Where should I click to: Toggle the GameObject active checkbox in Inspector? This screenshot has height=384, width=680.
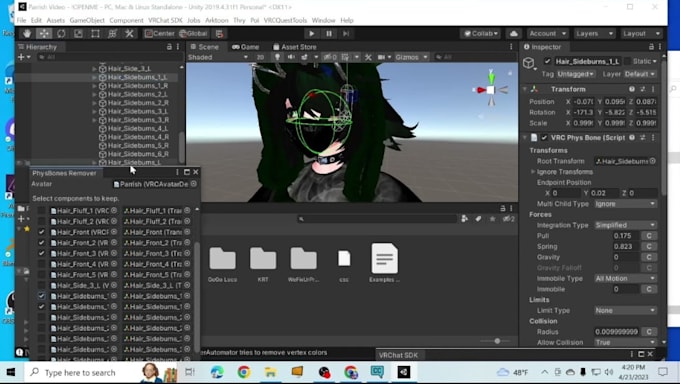click(x=547, y=61)
